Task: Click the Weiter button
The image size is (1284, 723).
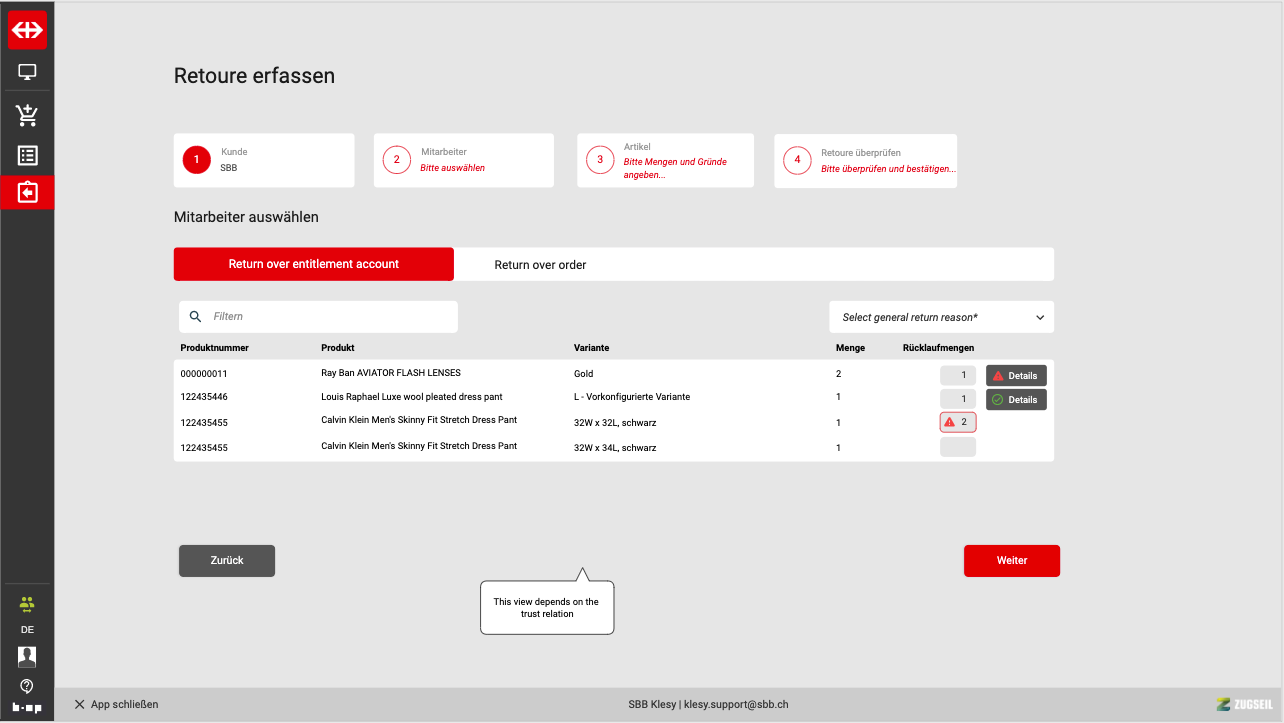Action: (1011, 561)
